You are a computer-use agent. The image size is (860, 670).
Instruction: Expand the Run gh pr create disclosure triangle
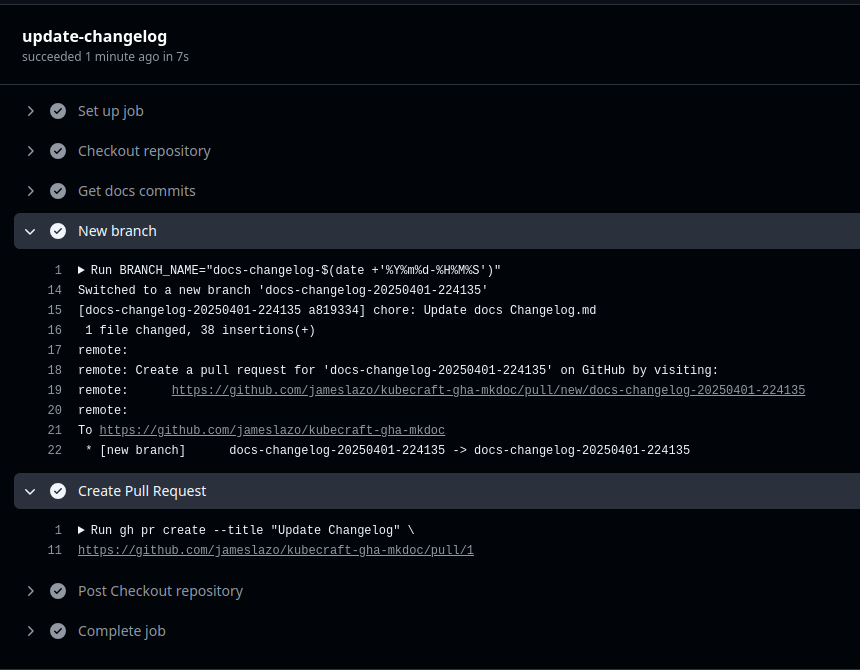click(x=81, y=530)
